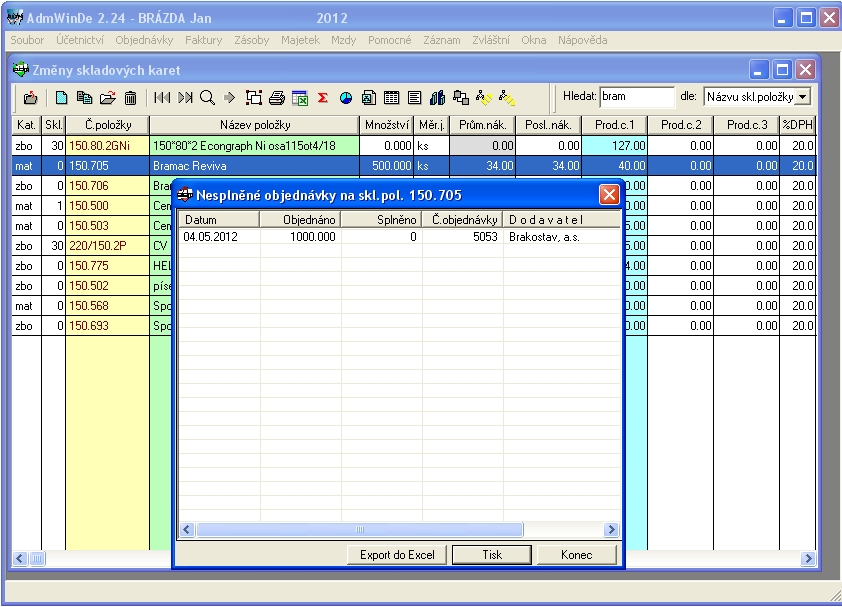Open the 'dle' Názvu skl.položky dropdown
Image resolution: width=842 pixels, height=607 pixels.
click(803, 97)
